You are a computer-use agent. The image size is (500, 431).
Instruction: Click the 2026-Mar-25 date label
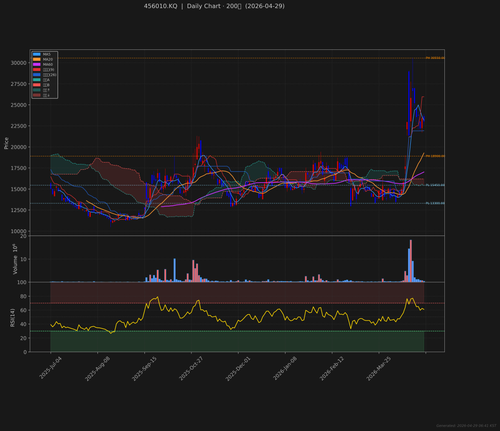click(x=378, y=368)
